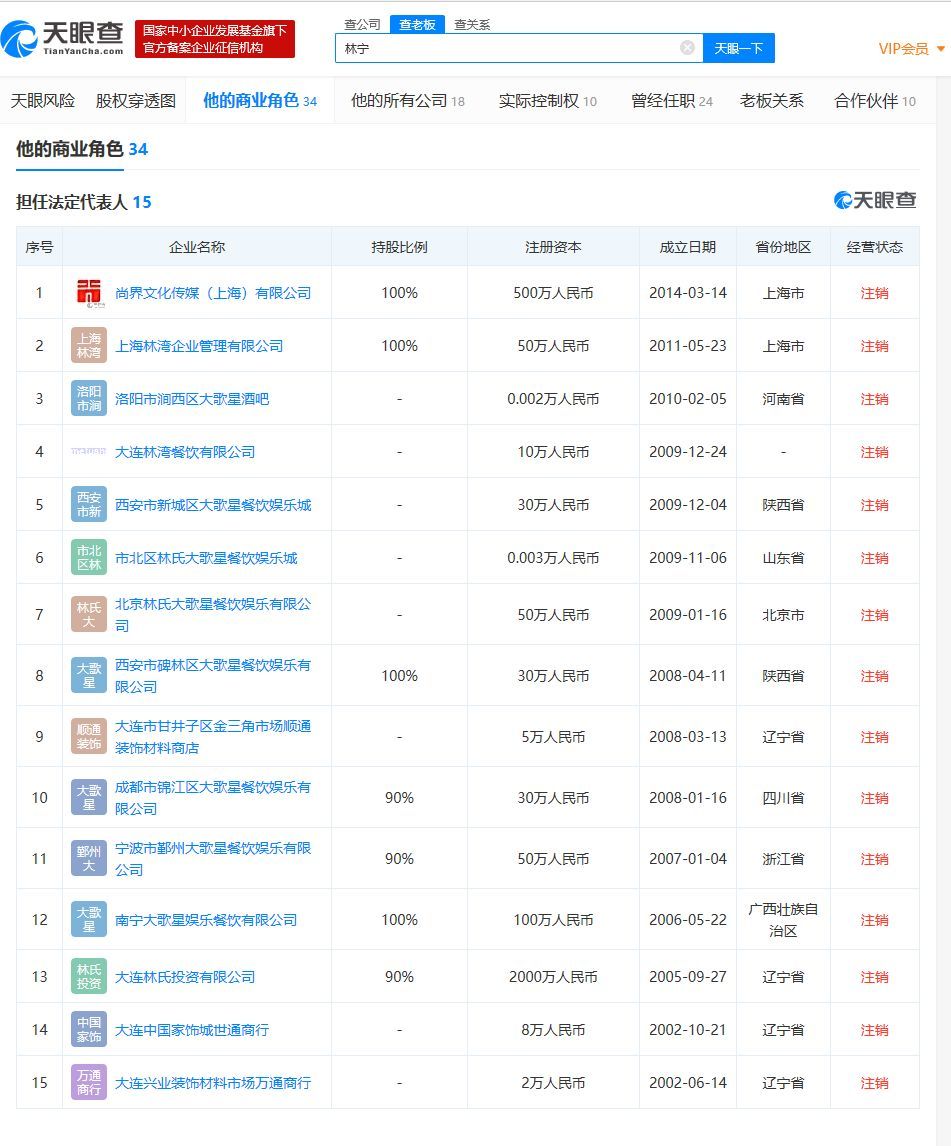Open 南宁大歌星娱乐餐饮有限公司 link
Viewport: 951px width, 1146px height.
tap(206, 919)
